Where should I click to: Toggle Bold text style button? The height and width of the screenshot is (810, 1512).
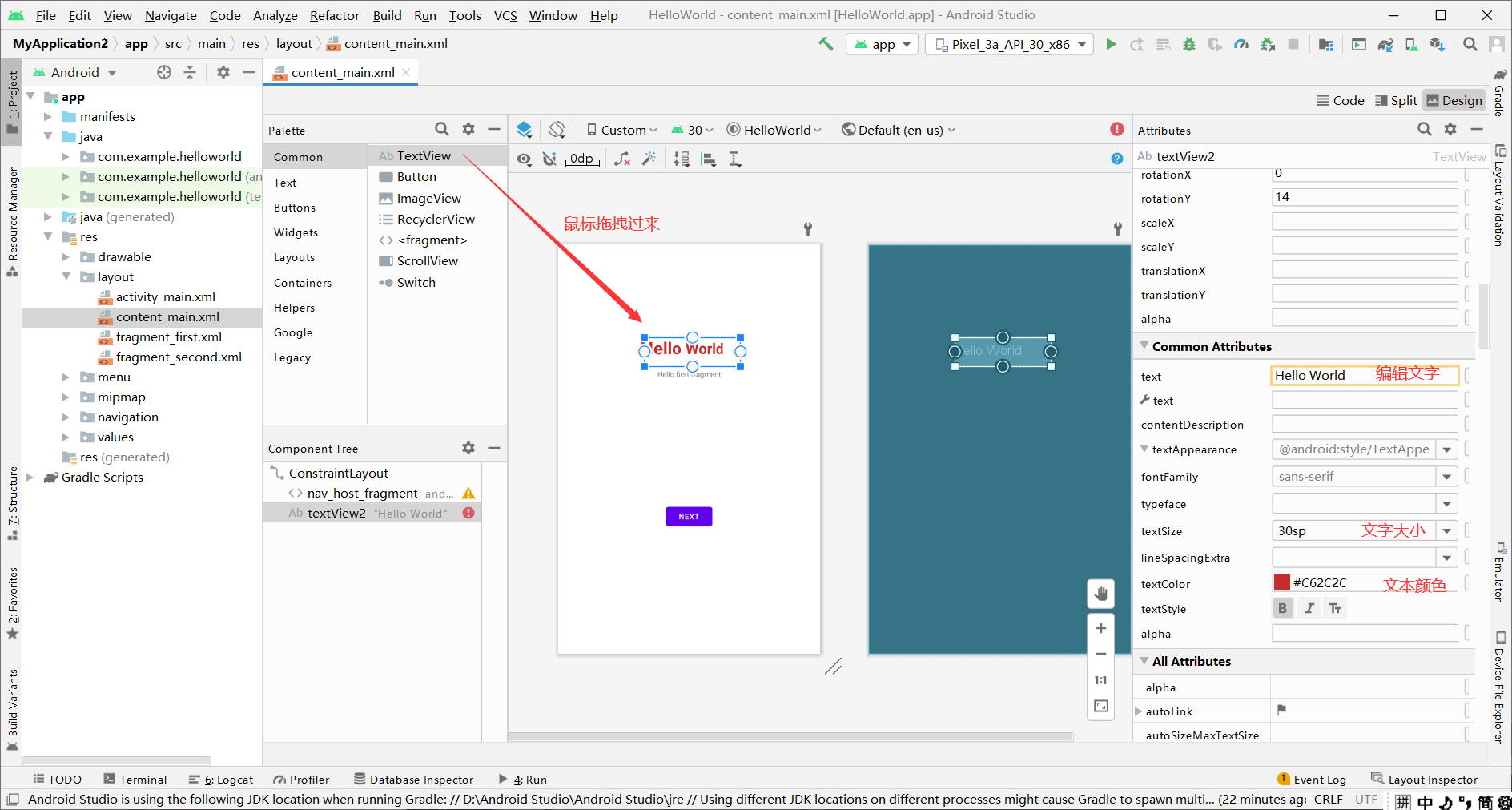1283,608
